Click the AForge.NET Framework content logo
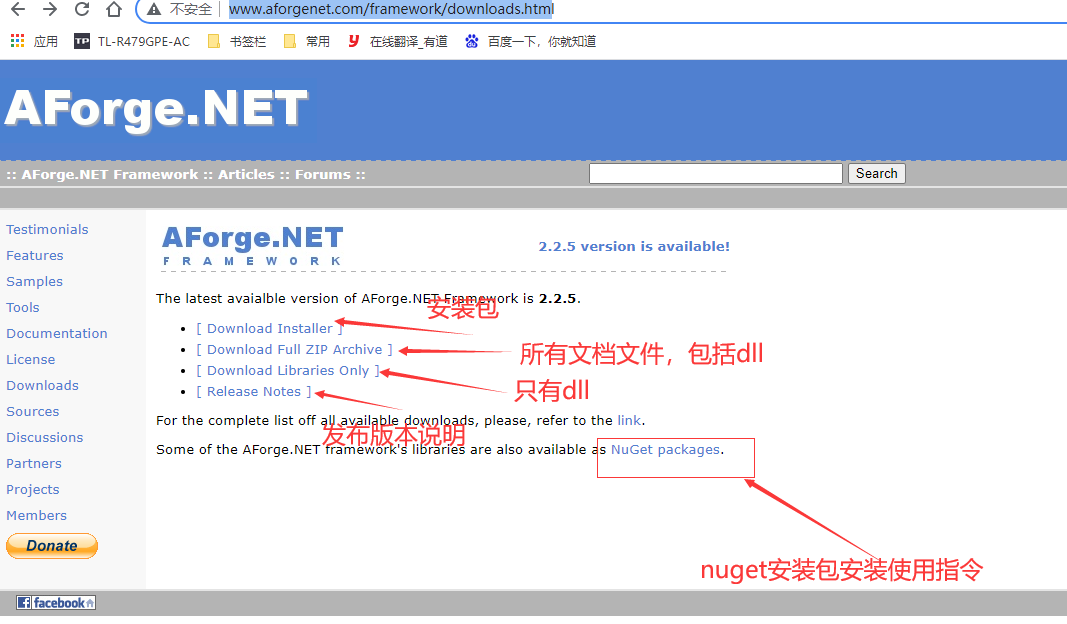The width and height of the screenshot is (1067, 624). coord(252,246)
